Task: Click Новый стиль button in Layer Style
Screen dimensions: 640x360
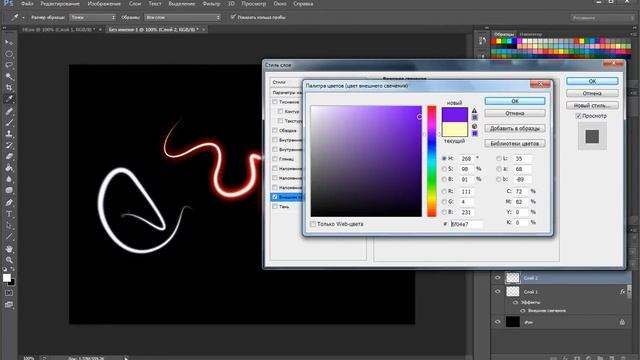Action: 592,105
